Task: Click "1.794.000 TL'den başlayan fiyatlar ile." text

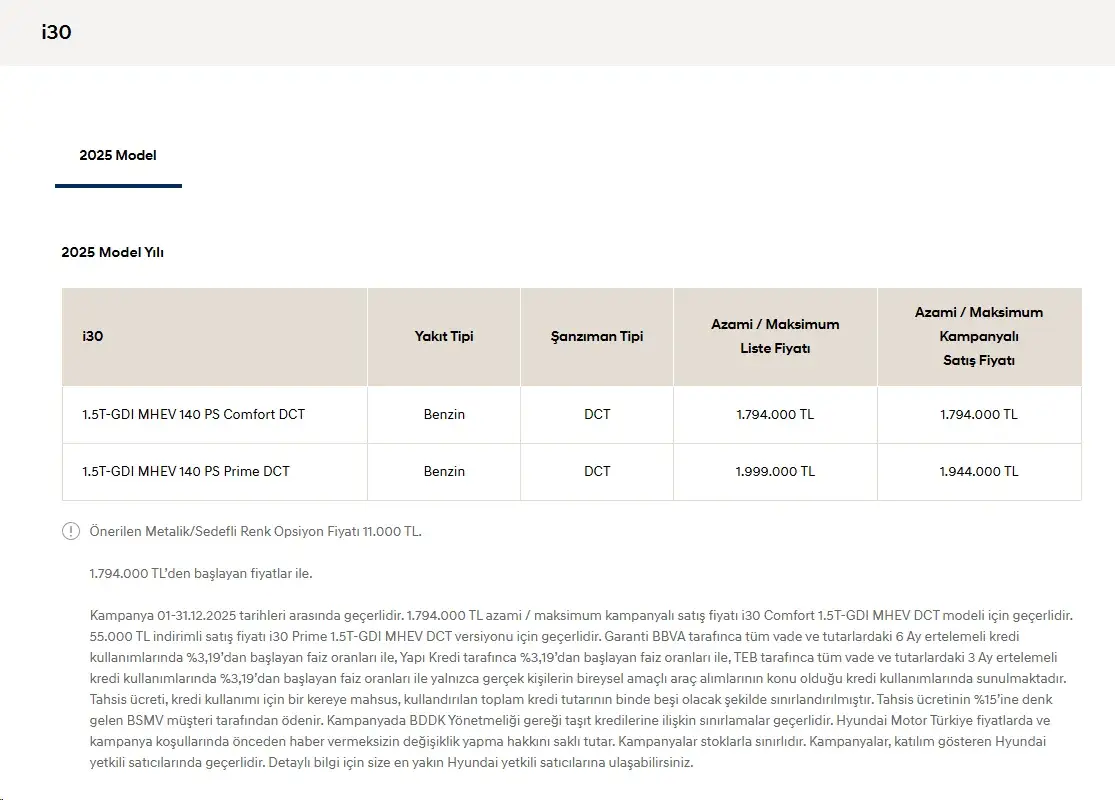Action: [201, 573]
